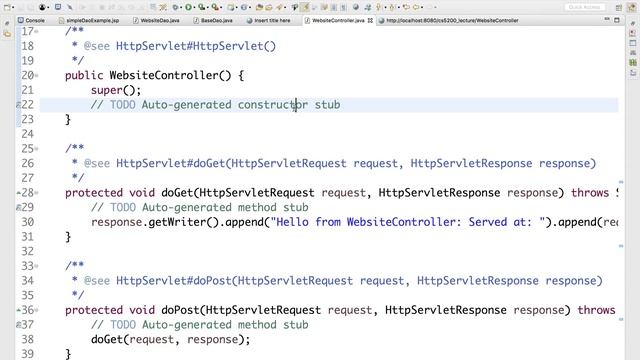The width and height of the screenshot is (640, 360).
Task: Click the blue monitor toolbar icon
Action: point(58,7)
